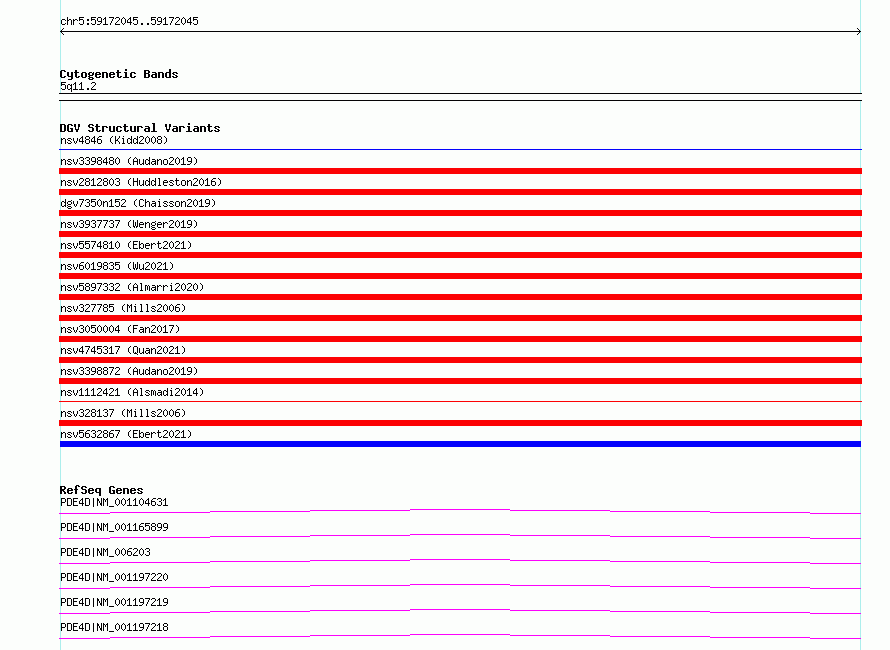The width and height of the screenshot is (890, 650).
Task: Click the red bar under nsv327785
Action: tap(460, 318)
